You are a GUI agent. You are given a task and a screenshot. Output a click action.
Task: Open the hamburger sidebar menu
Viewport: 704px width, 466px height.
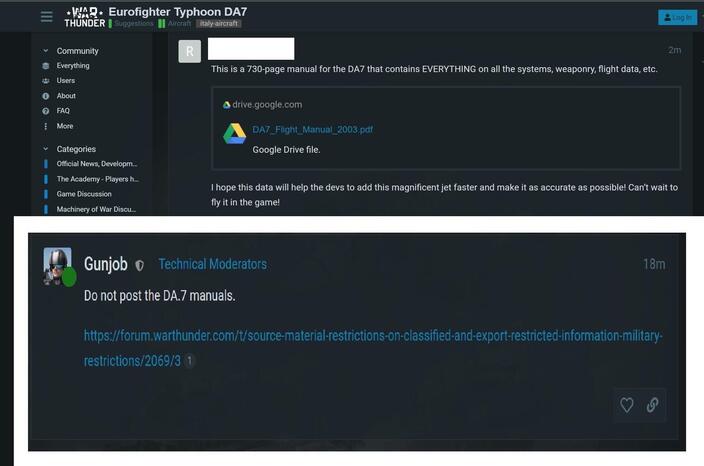click(x=47, y=17)
